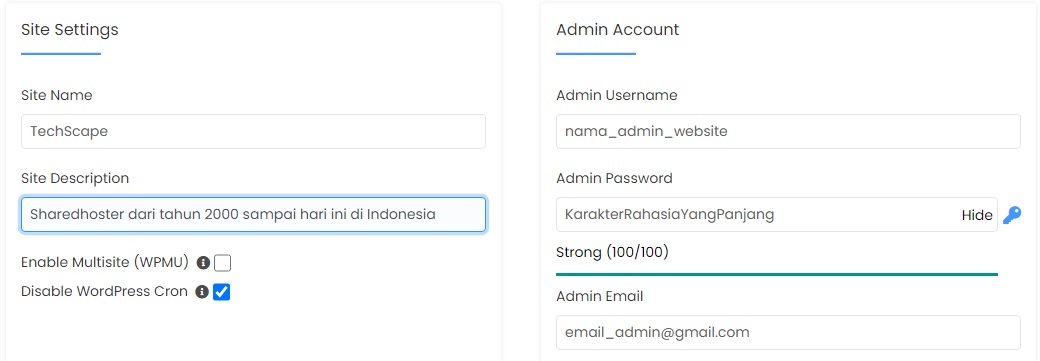Select the Admin Email input field
Viewport: 1040px width, 361px height.
click(788, 332)
